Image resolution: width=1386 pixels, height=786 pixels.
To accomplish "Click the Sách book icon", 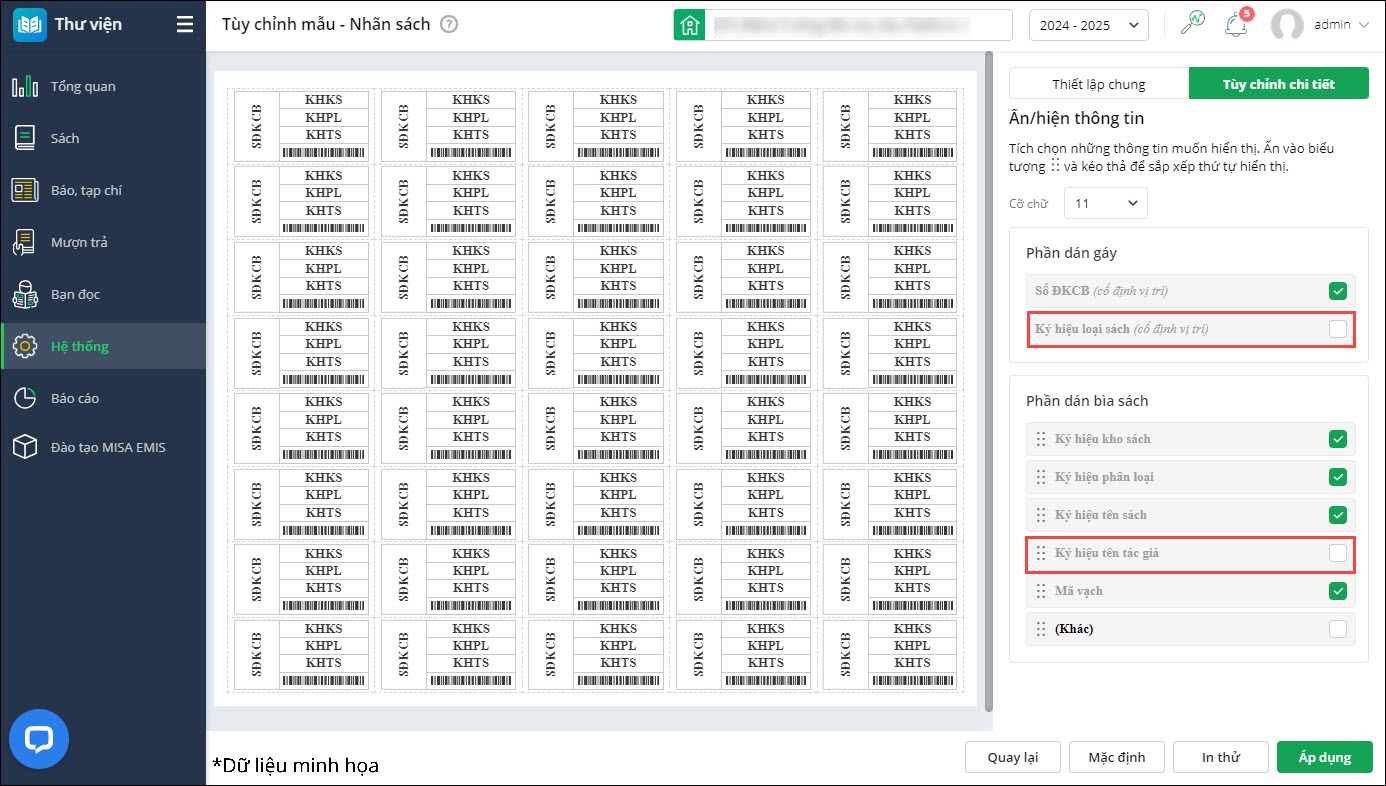I will (x=25, y=138).
